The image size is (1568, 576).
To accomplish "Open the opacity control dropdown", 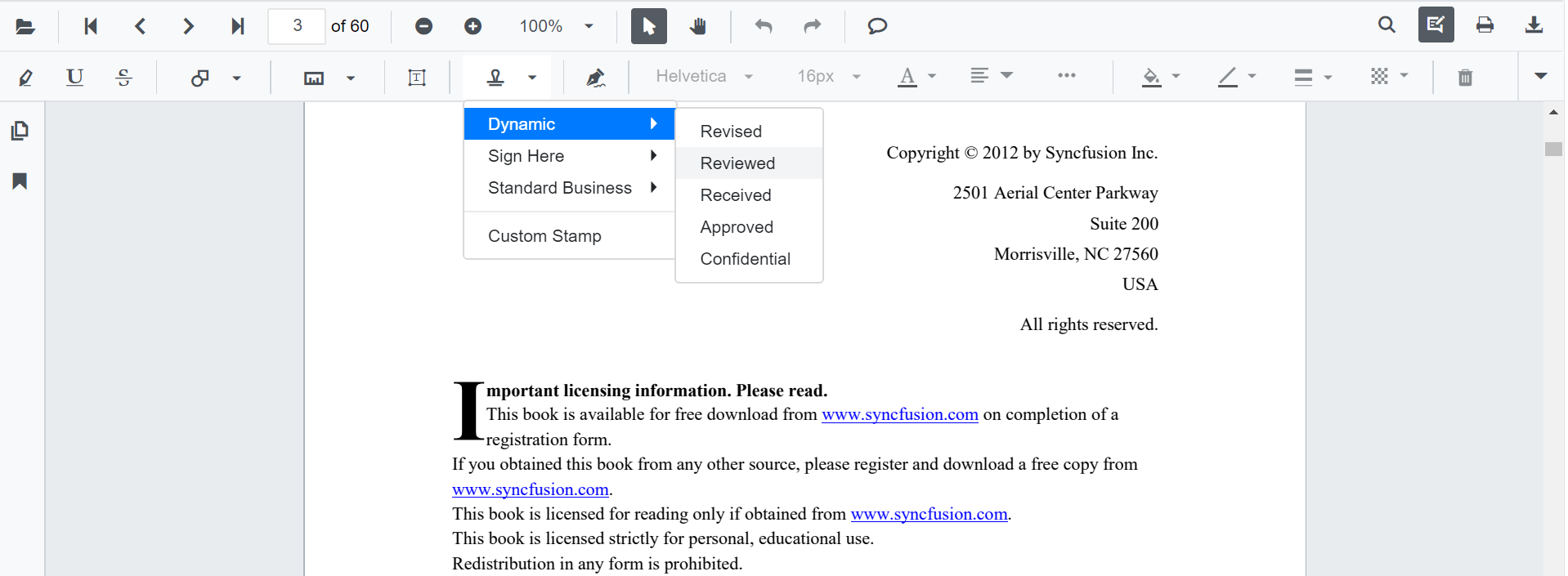I will point(1390,76).
